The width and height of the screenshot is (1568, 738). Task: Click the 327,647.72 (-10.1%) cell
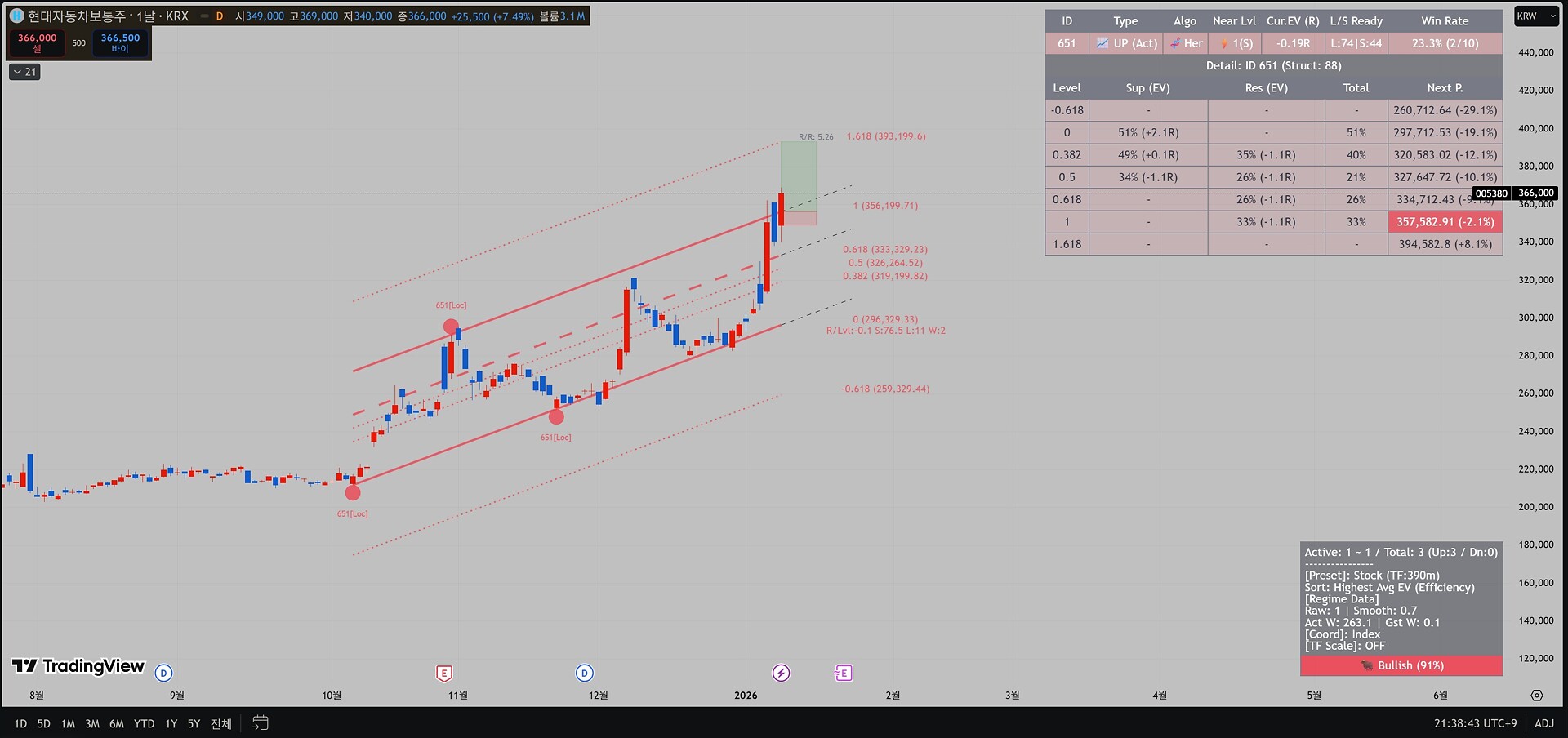(1445, 177)
